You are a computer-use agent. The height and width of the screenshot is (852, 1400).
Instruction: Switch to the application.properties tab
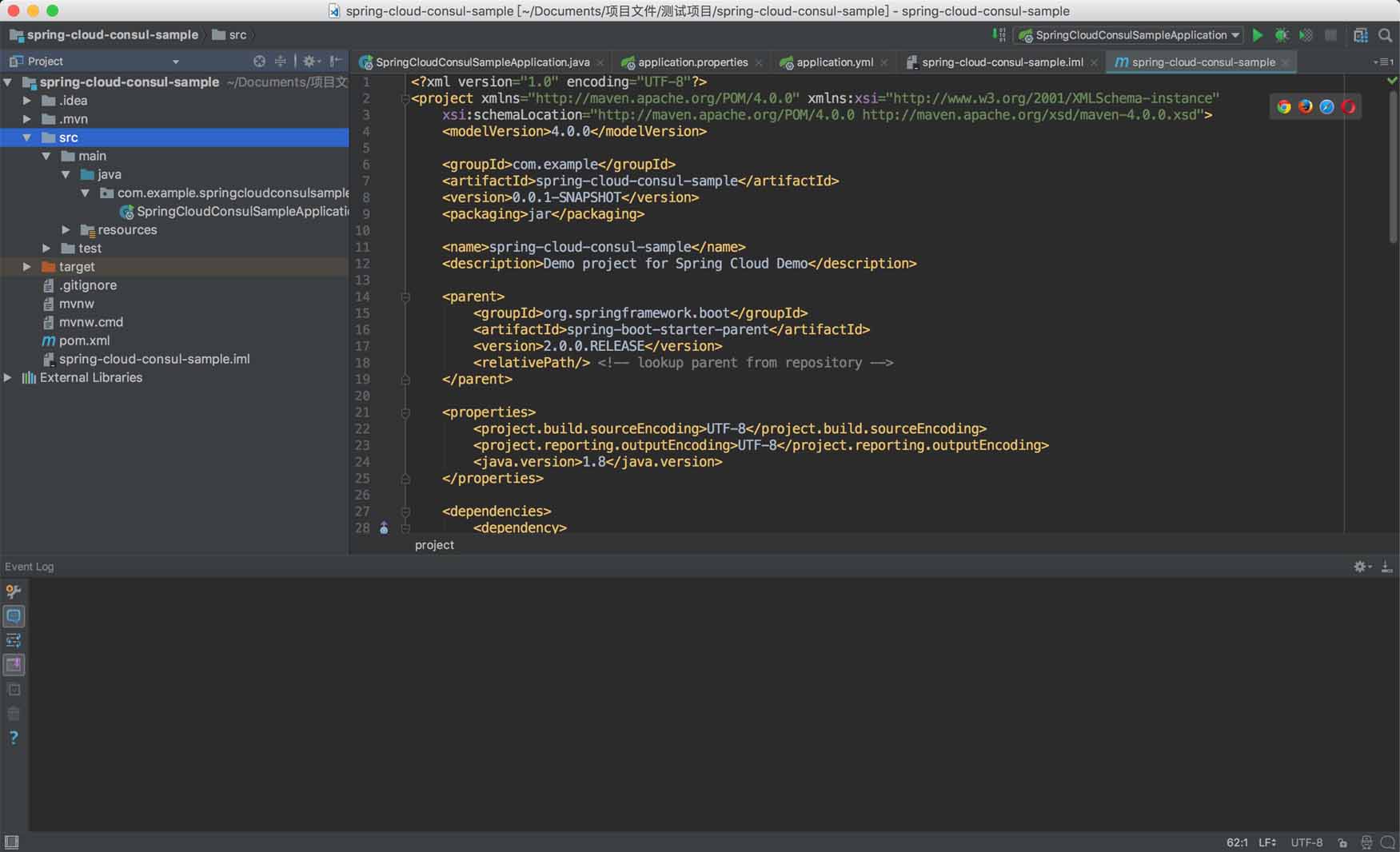coord(692,62)
